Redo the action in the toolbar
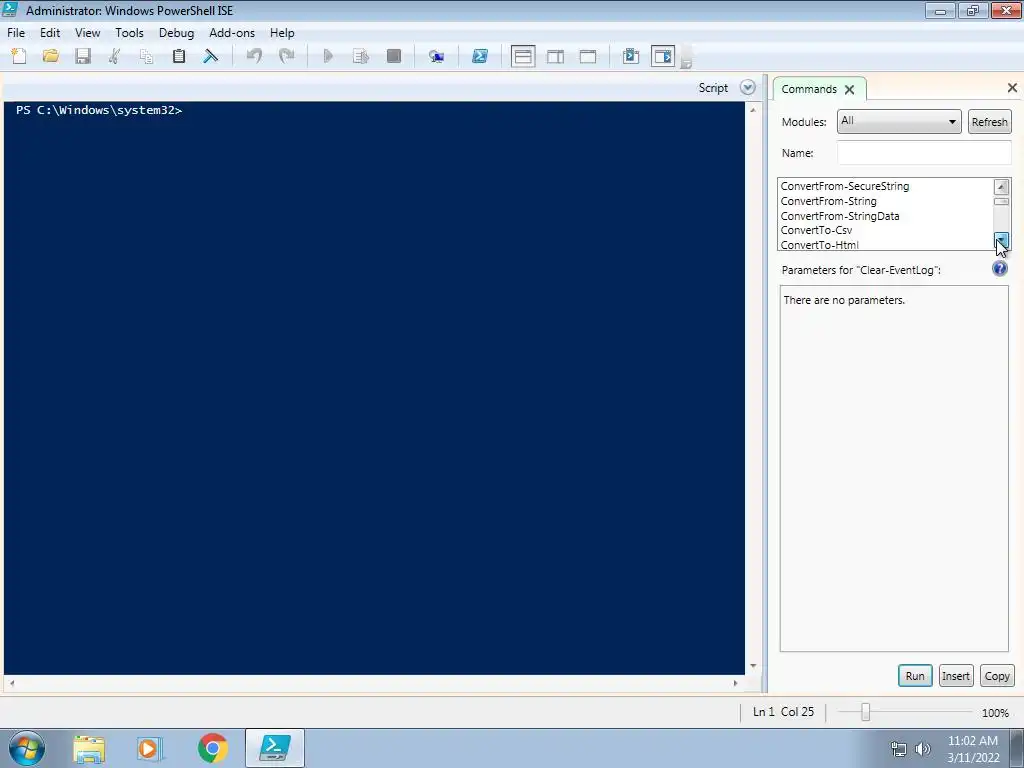The width and height of the screenshot is (1024, 768). point(287,56)
